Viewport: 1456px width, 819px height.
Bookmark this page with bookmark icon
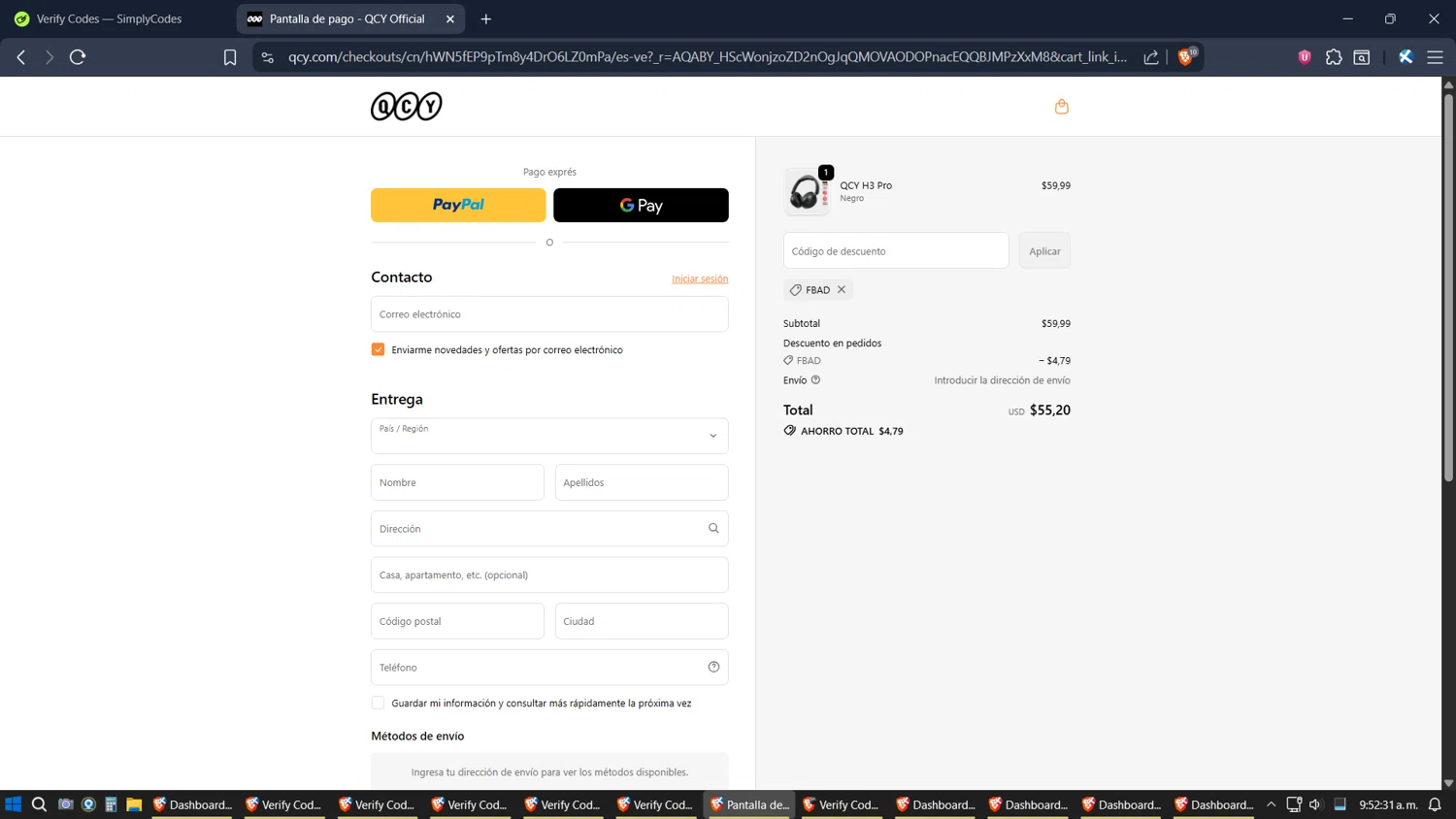point(230,57)
